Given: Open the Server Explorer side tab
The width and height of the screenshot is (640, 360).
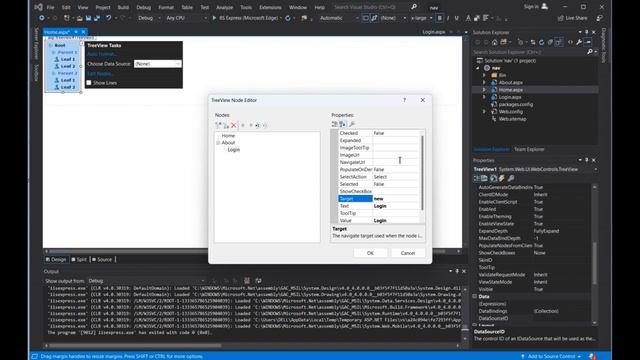Looking at the screenshot, I should point(36,44).
